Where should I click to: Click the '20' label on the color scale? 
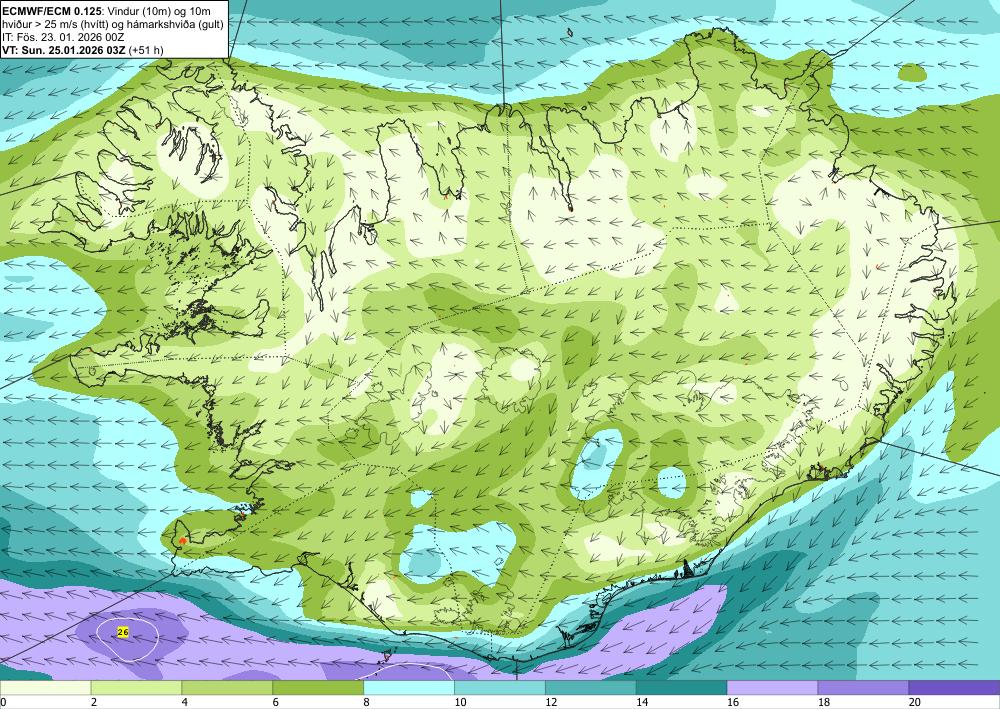point(915,703)
